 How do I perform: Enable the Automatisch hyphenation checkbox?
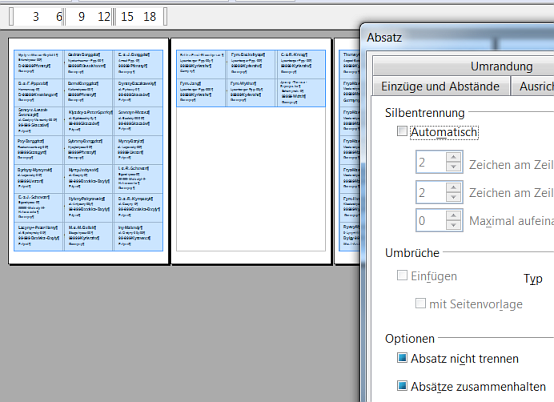[402, 131]
